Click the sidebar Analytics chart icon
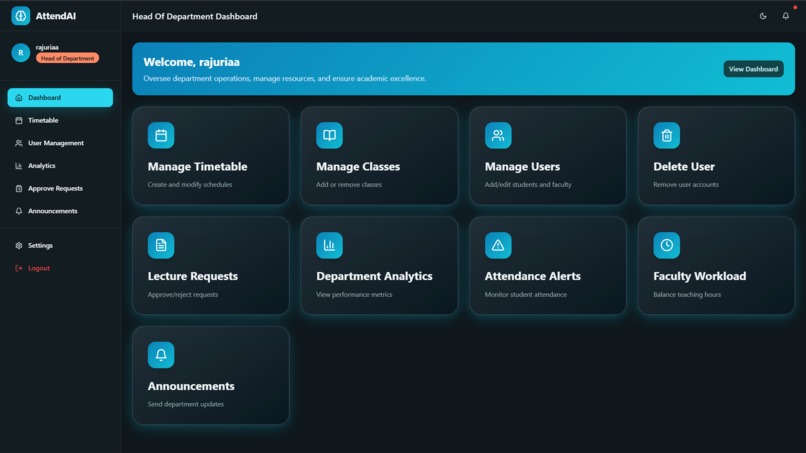Viewport: 806px width, 453px height. 19,166
